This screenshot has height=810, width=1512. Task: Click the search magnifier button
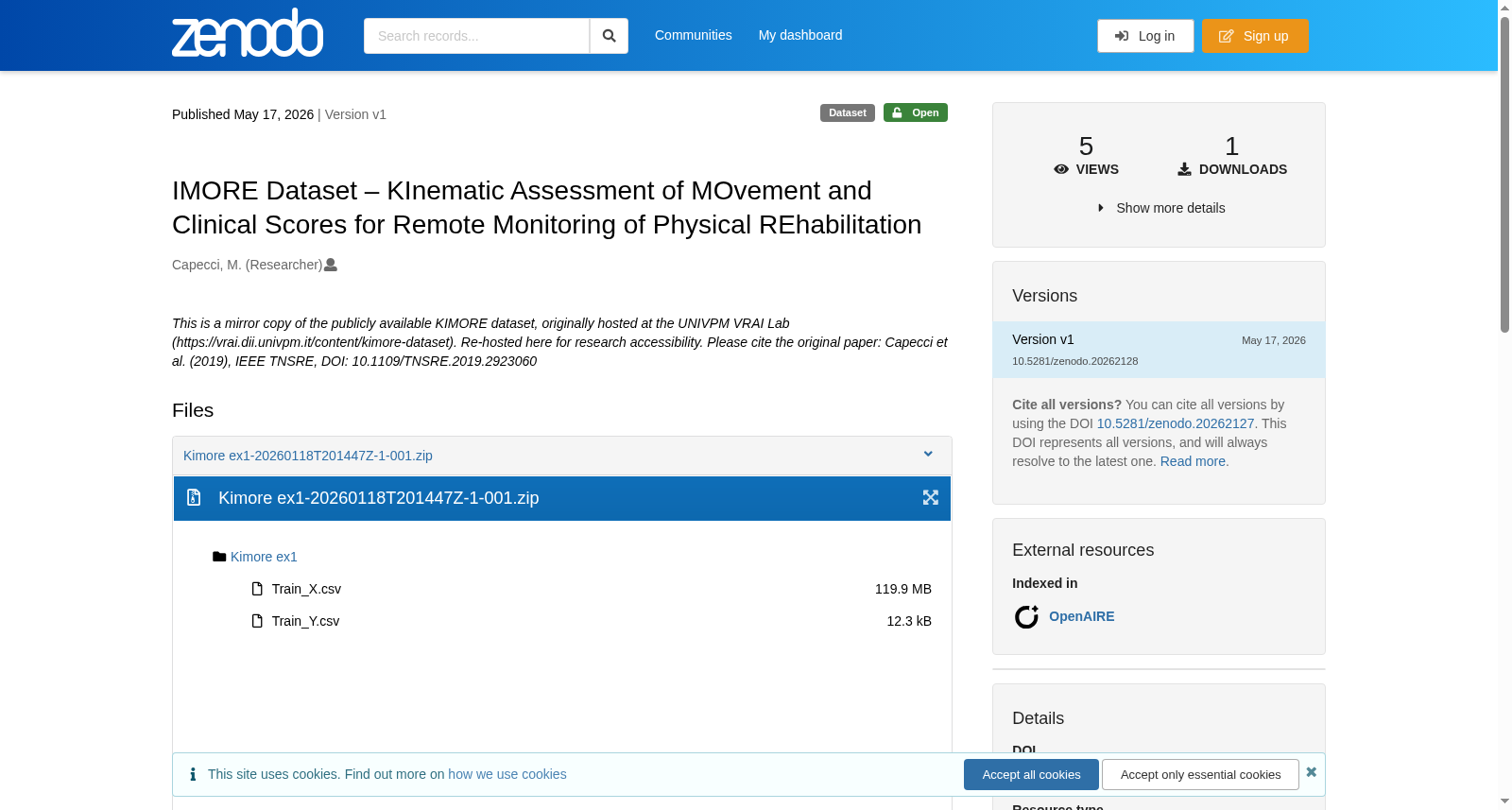(x=609, y=36)
